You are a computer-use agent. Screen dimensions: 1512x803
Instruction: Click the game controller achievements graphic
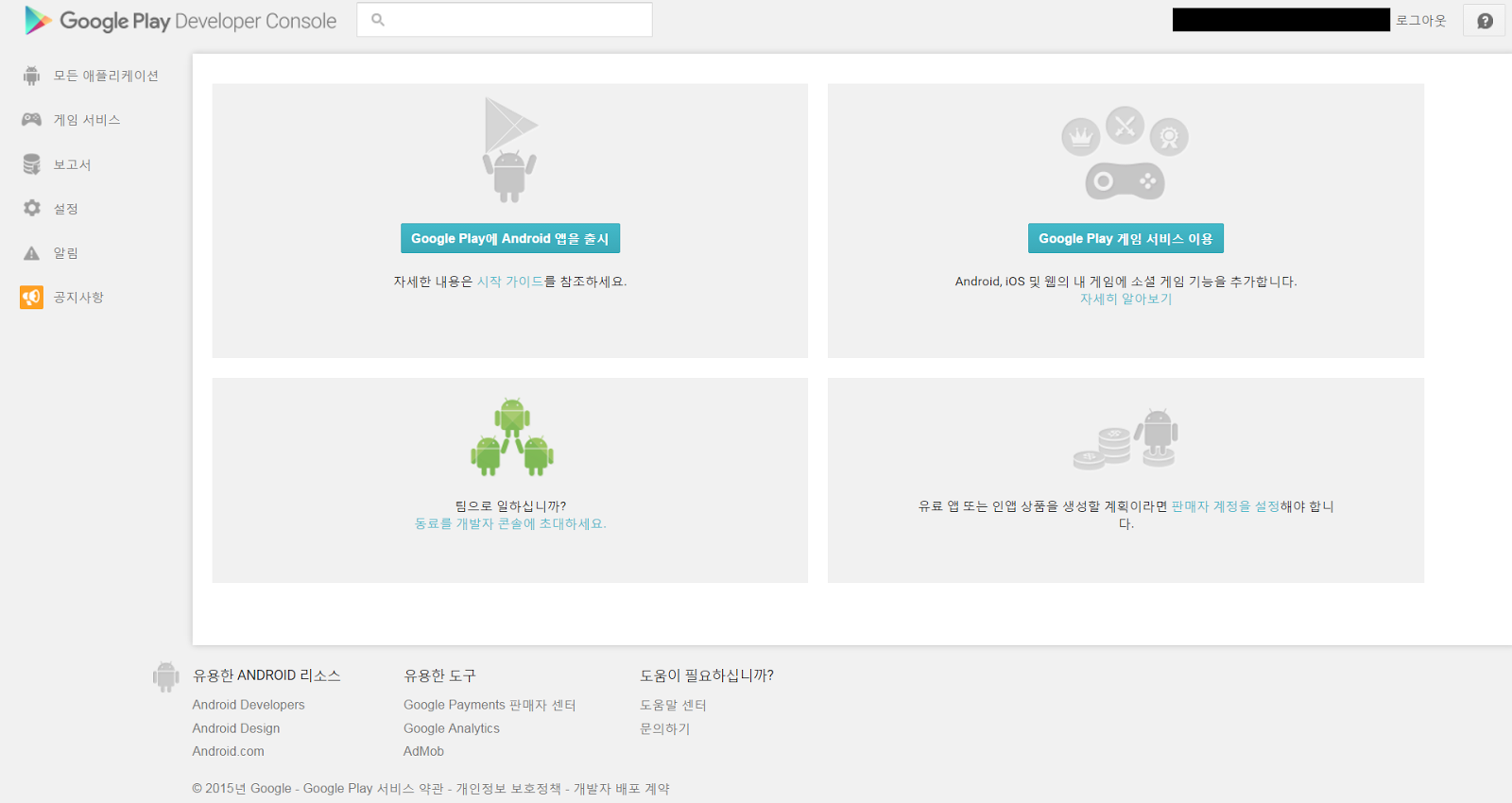coord(1125,153)
